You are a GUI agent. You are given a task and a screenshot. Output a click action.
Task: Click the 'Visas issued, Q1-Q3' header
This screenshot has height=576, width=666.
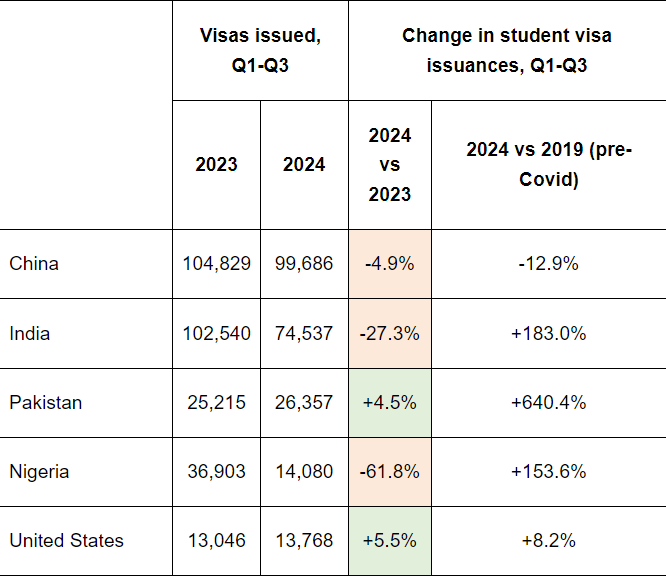[260, 50]
